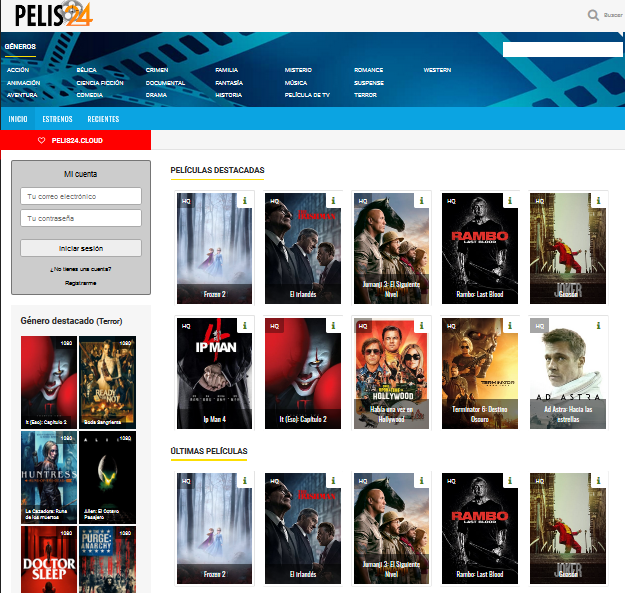Open info icon on Ip Man 4 poster
The image size is (625, 593).
245,326
